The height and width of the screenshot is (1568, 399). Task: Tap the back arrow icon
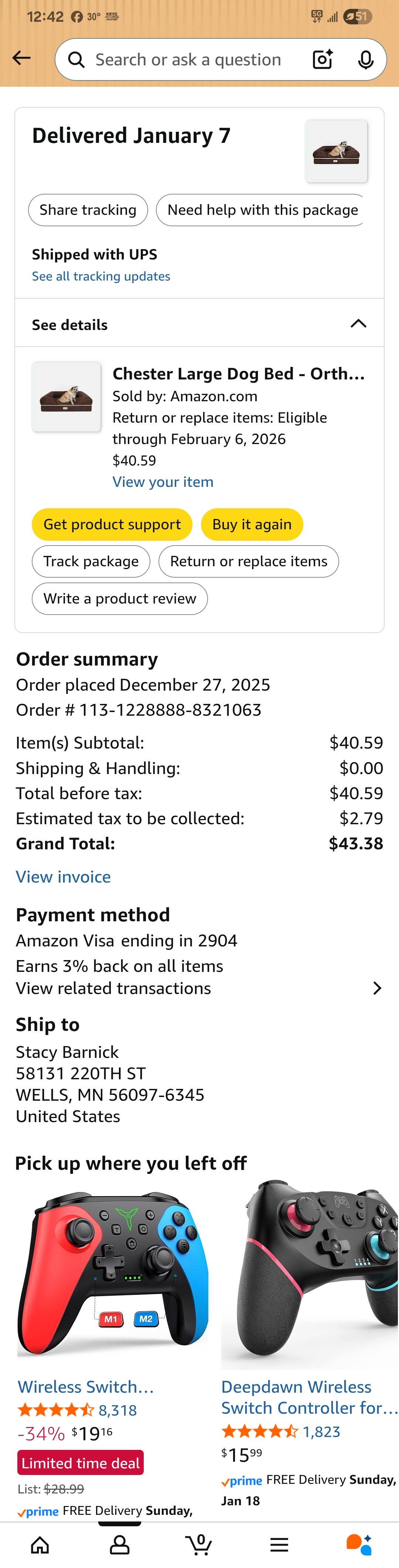tap(21, 58)
